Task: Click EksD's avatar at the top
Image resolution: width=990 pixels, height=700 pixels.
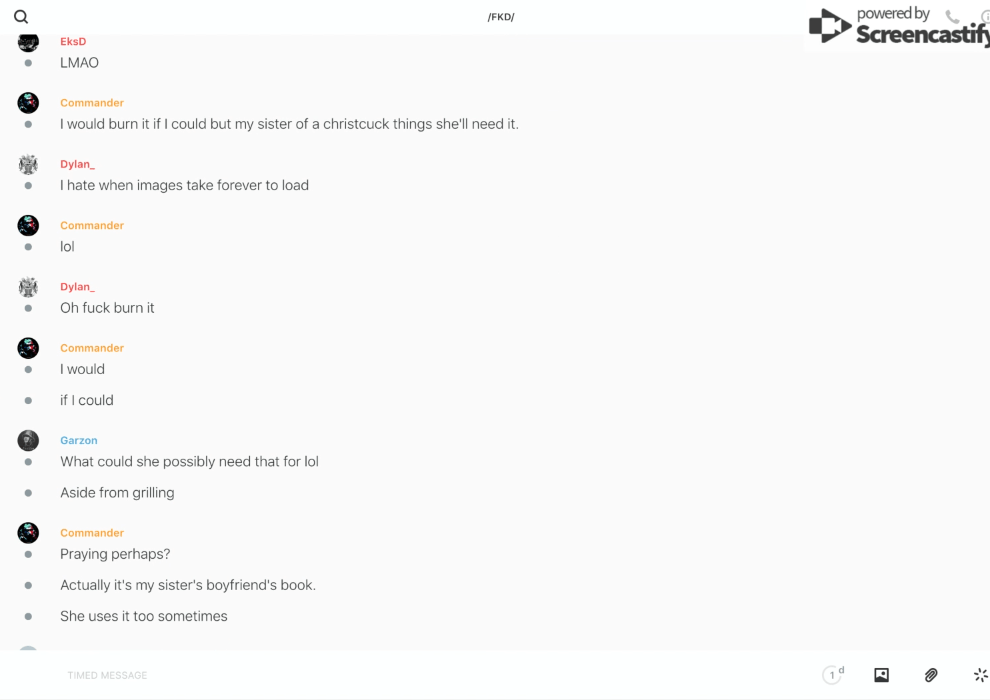Action: click(28, 43)
